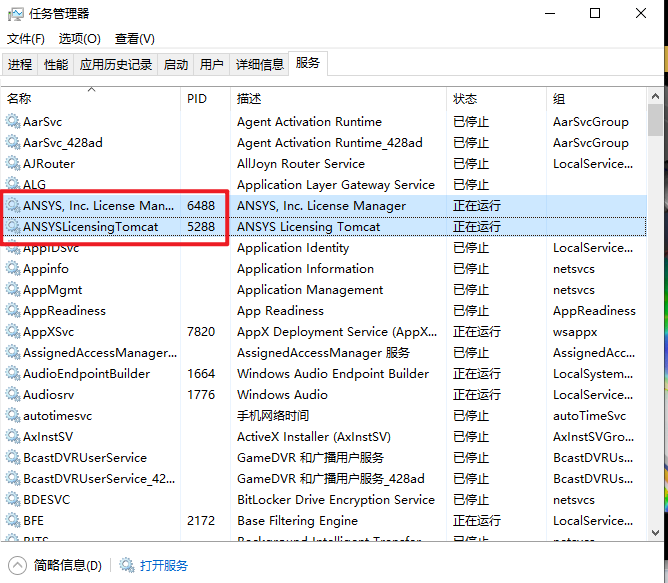The image size is (668, 583).
Task: Click the Task Manager icon in title bar
Action: pyautogui.click(x=16, y=14)
